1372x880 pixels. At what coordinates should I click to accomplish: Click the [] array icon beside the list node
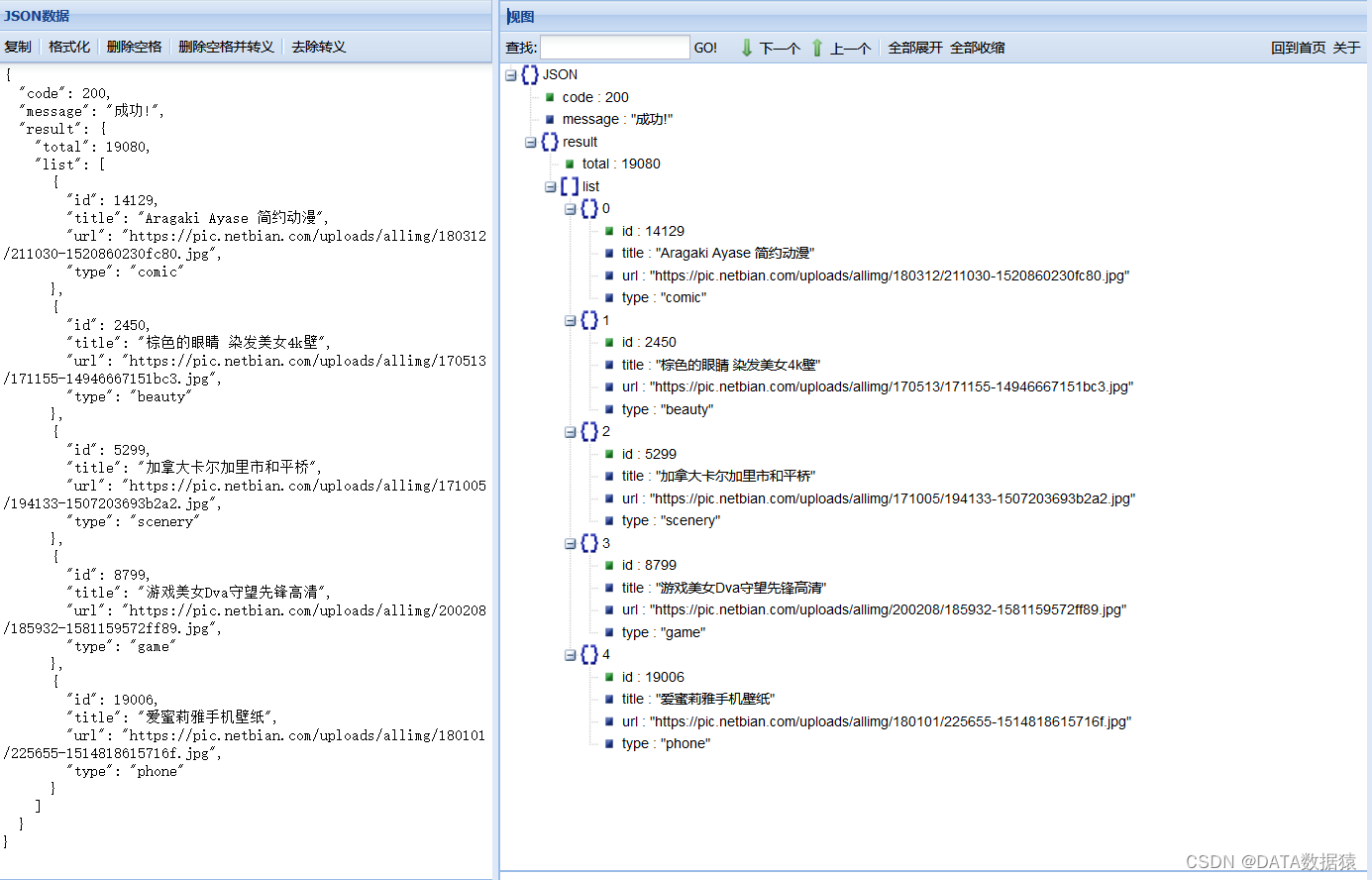pos(570,185)
